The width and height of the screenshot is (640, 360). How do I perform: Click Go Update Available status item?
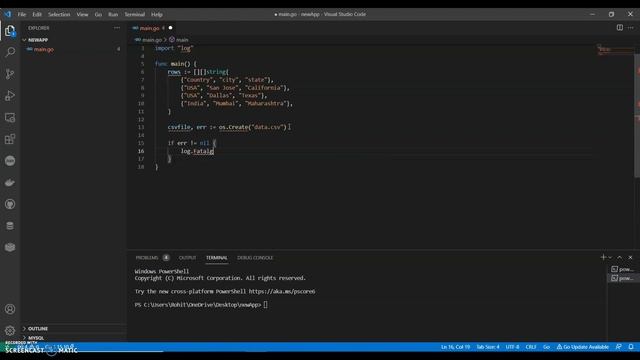coord(583,347)
